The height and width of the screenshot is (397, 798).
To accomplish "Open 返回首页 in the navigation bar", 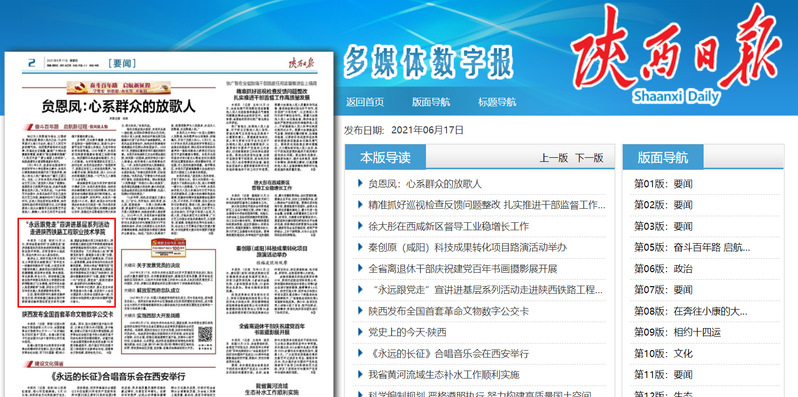I will pos(365,102).
